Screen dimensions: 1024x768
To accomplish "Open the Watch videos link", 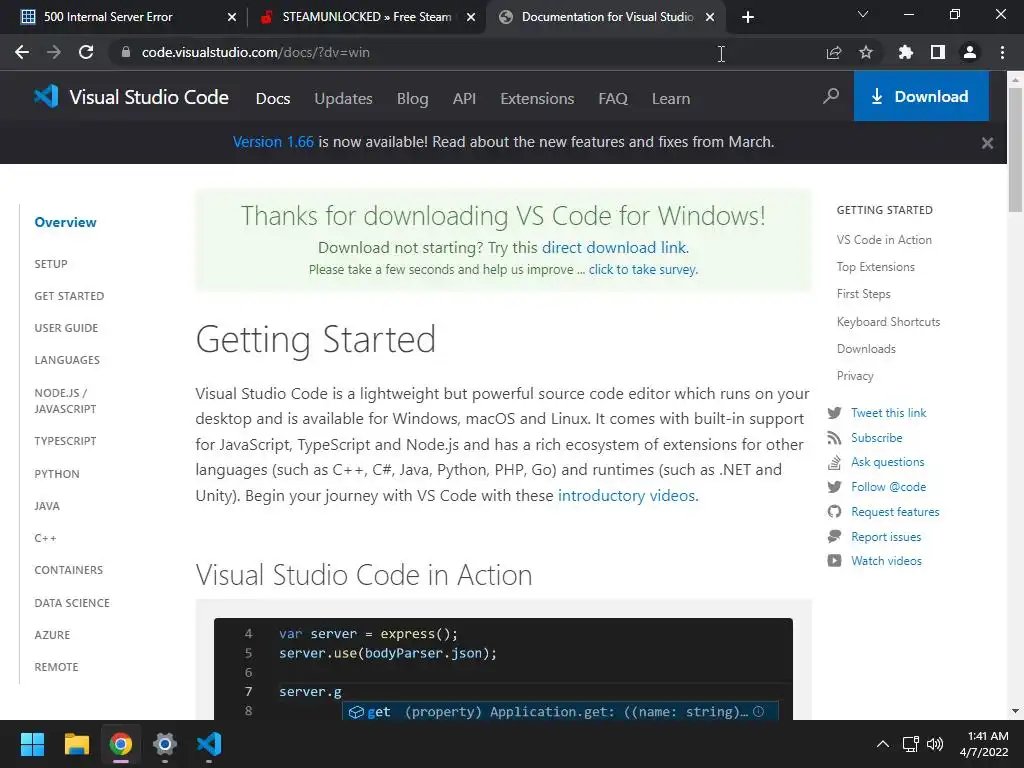I will [x=886, y=561].
